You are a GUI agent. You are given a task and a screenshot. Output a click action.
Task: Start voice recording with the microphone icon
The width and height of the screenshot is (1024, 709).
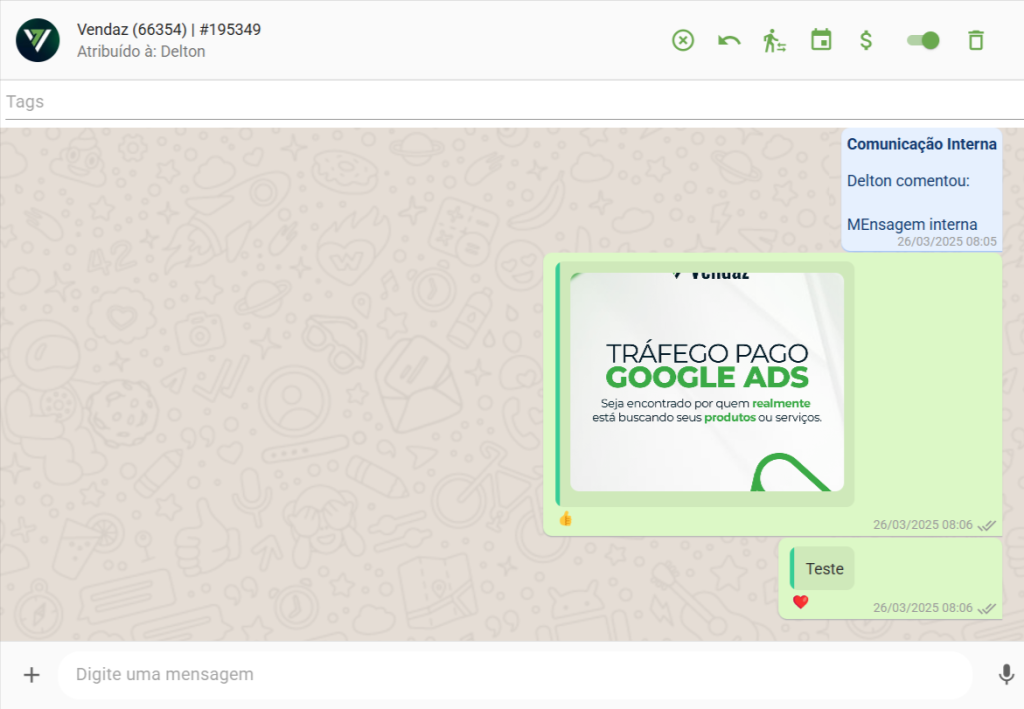click(x=1006, y=674)
